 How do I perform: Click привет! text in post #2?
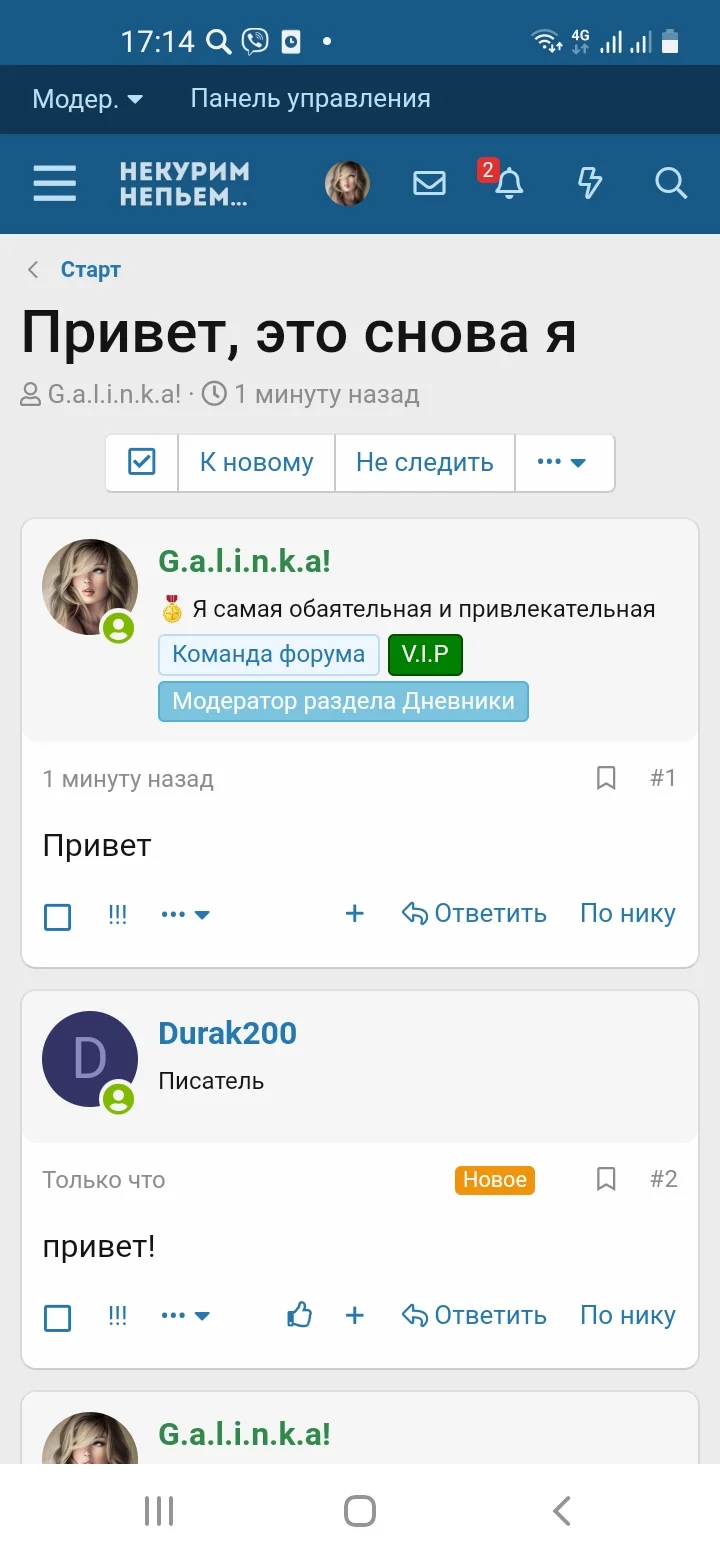(x=99, y=1247)
